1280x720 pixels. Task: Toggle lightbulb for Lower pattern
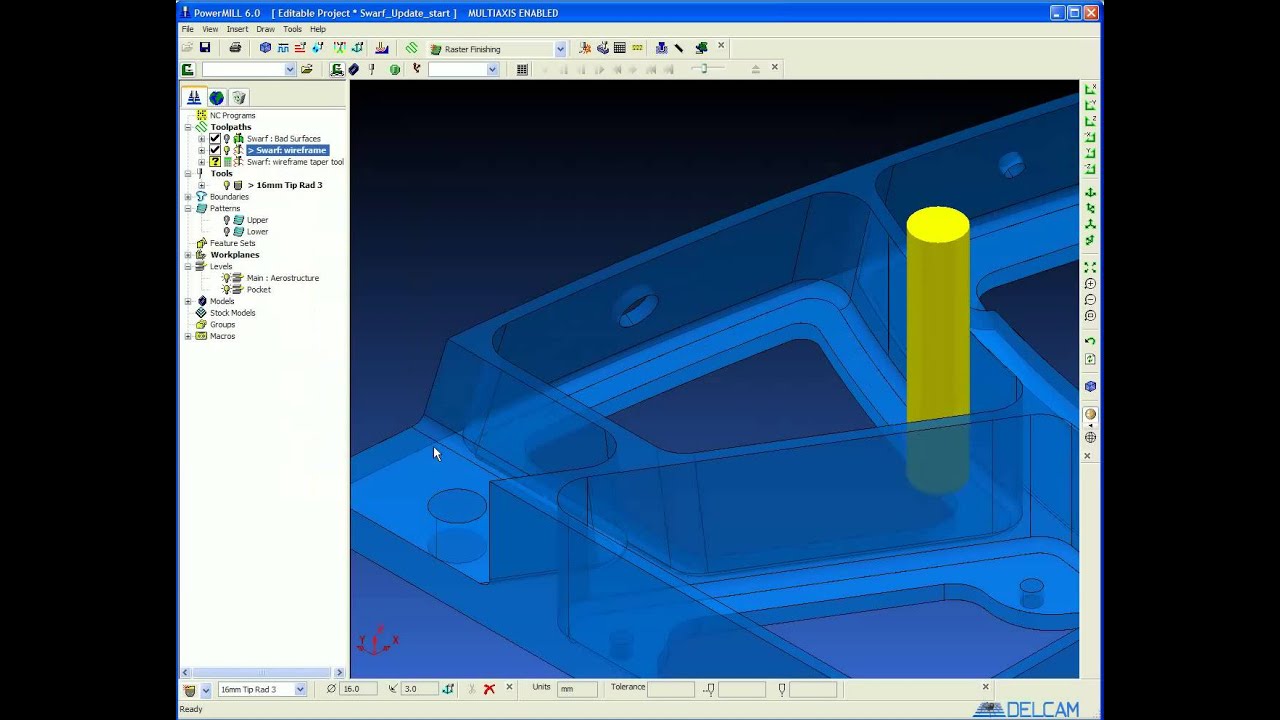pos(227,231)
